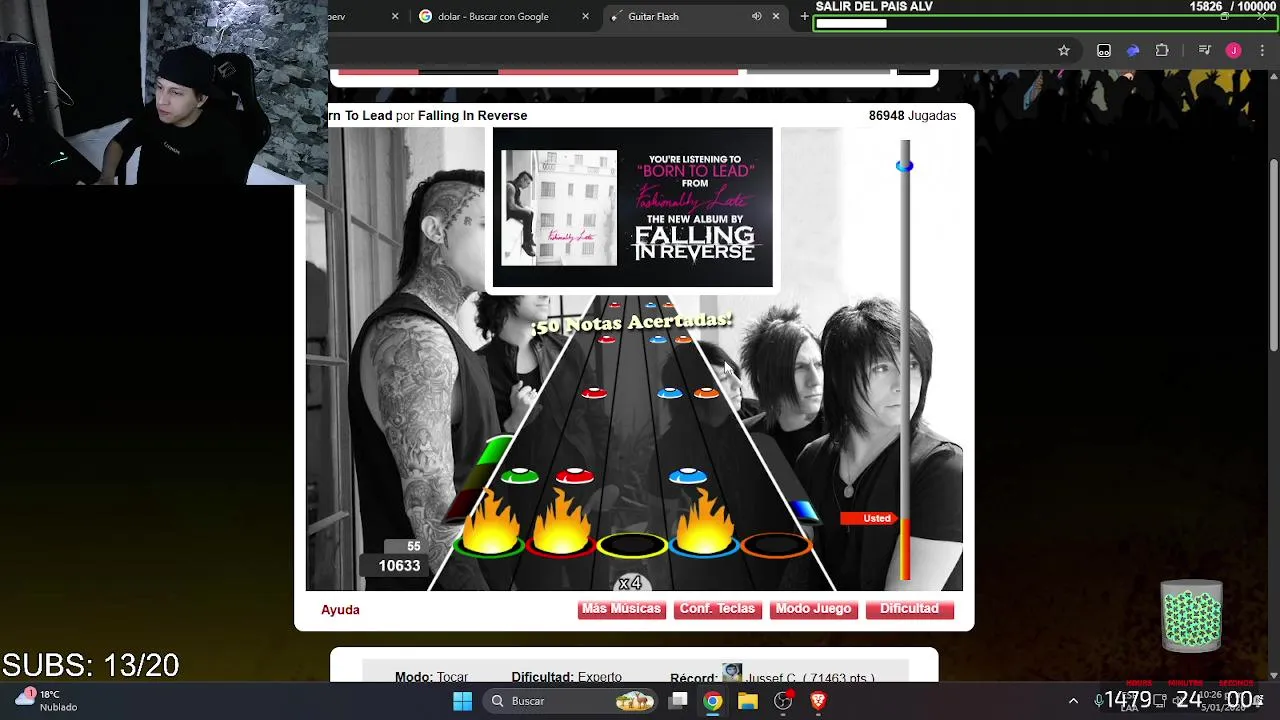
Task: Open the Windows Start menu
Action: (462, 701)
